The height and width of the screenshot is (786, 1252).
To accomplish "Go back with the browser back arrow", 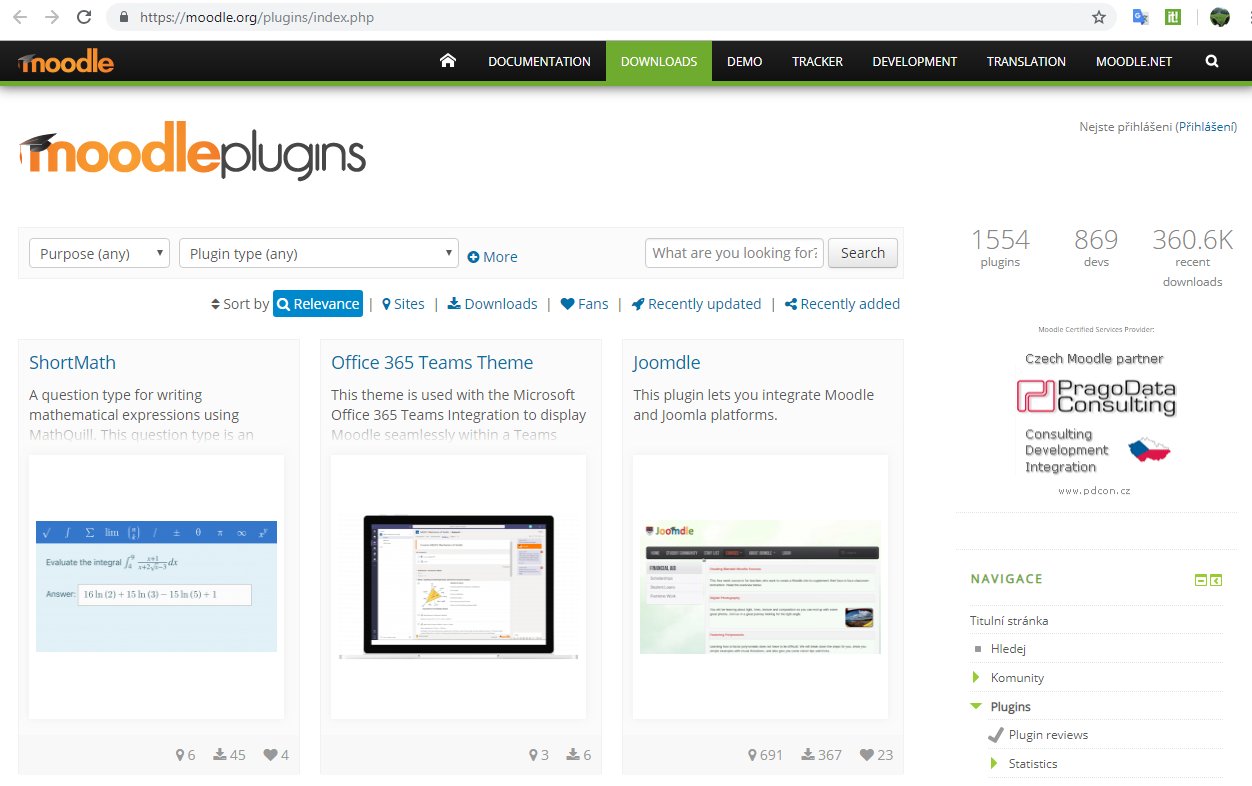I will 20,17.
